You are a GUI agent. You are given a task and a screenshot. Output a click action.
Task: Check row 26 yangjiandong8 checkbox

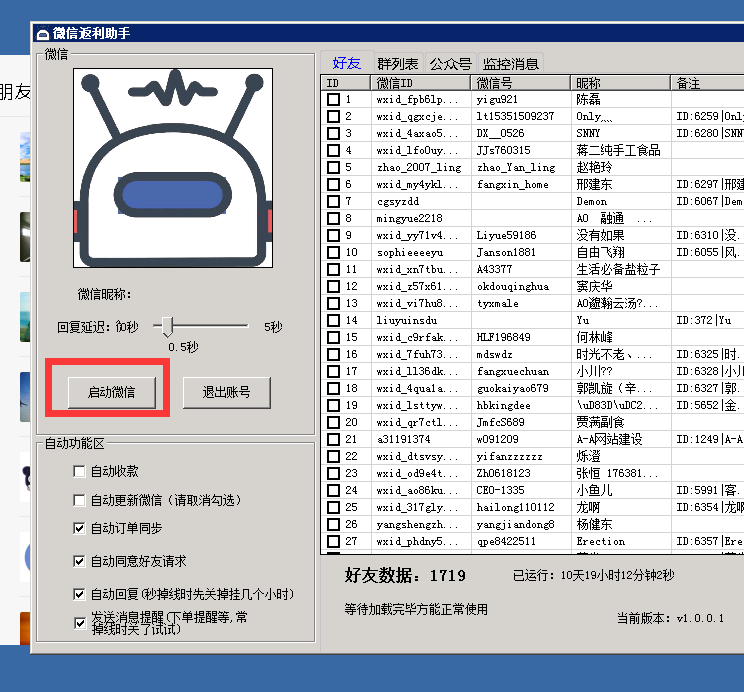[x=334, y=524]
